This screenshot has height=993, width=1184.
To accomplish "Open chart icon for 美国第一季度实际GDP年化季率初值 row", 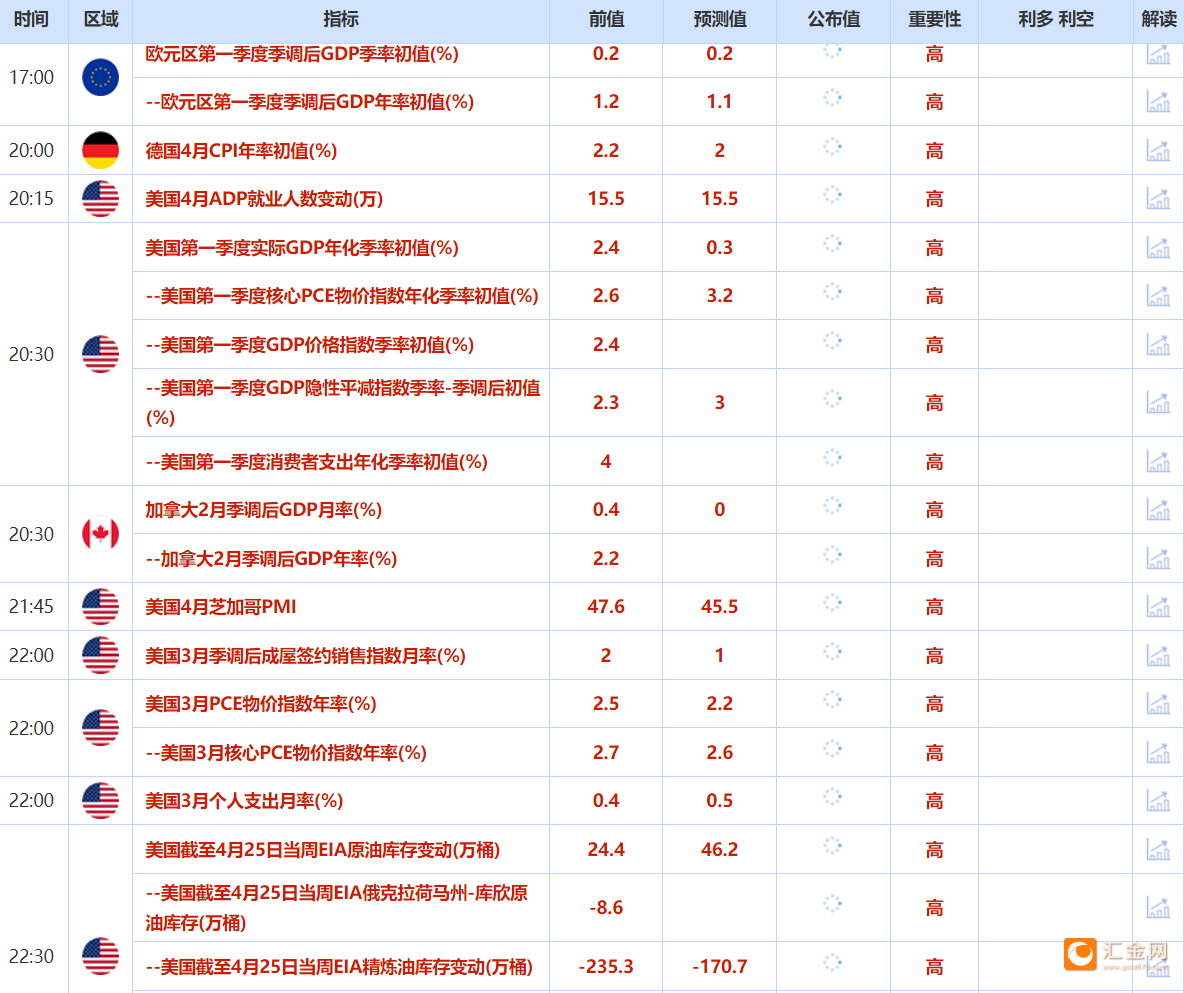I will [x=1158, y=247].
